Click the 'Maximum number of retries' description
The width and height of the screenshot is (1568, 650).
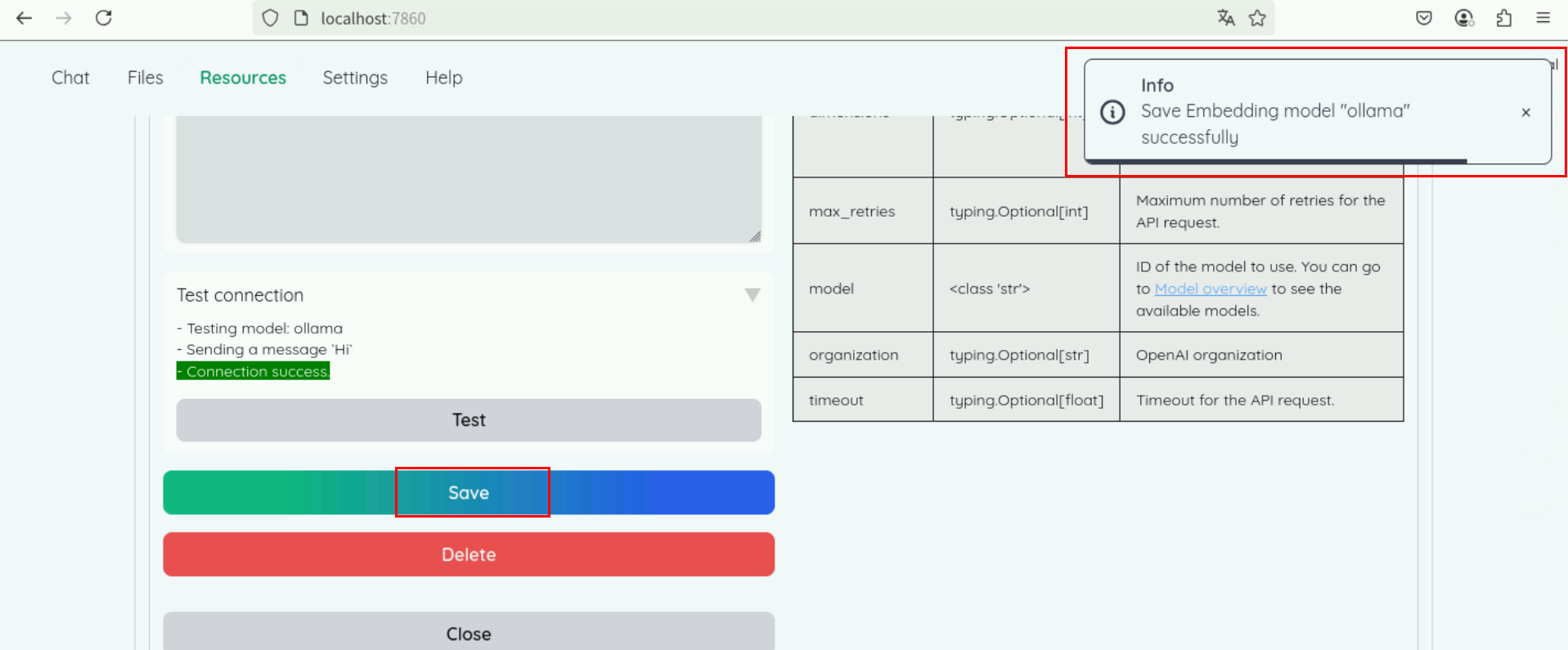tap(1260, 211)
